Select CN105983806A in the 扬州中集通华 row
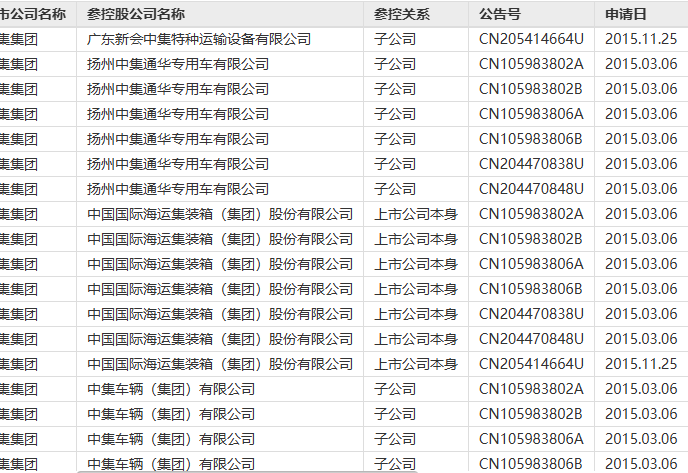688x473 pixels. (531, 114)
